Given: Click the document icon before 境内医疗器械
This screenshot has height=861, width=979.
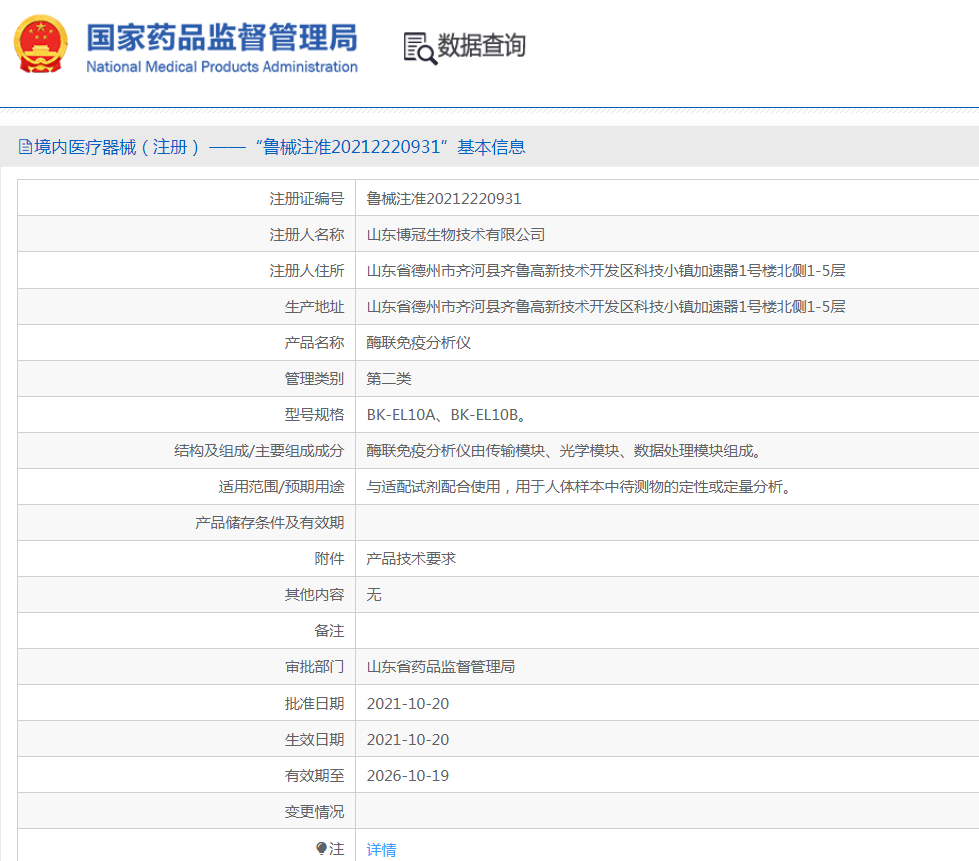Looking at the screenshot, I should pyautogui.click(x=25, y=147).
